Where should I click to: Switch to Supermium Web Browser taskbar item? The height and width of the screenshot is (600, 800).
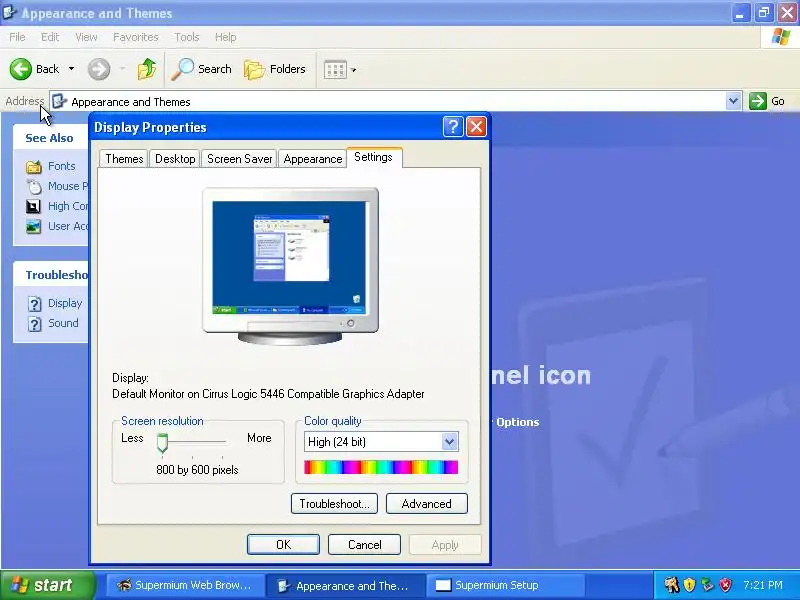[x=185, y=585]
